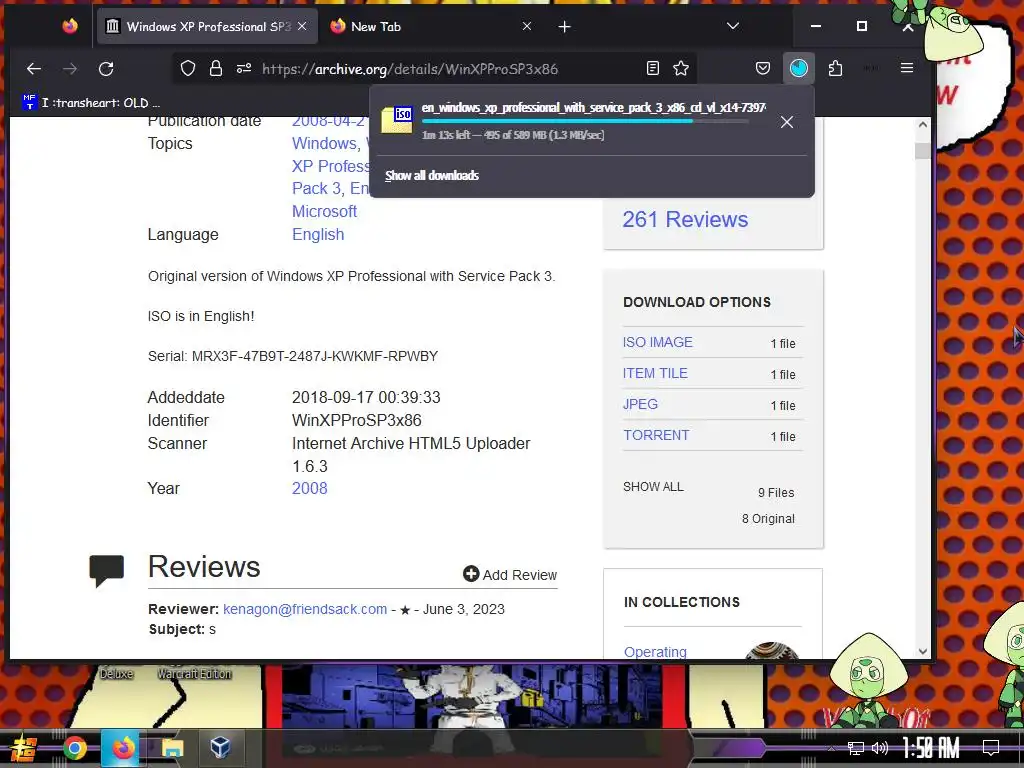Click Add Review button
The image size is (1024, 768).
pyautogui.click(x=510, y=575)
